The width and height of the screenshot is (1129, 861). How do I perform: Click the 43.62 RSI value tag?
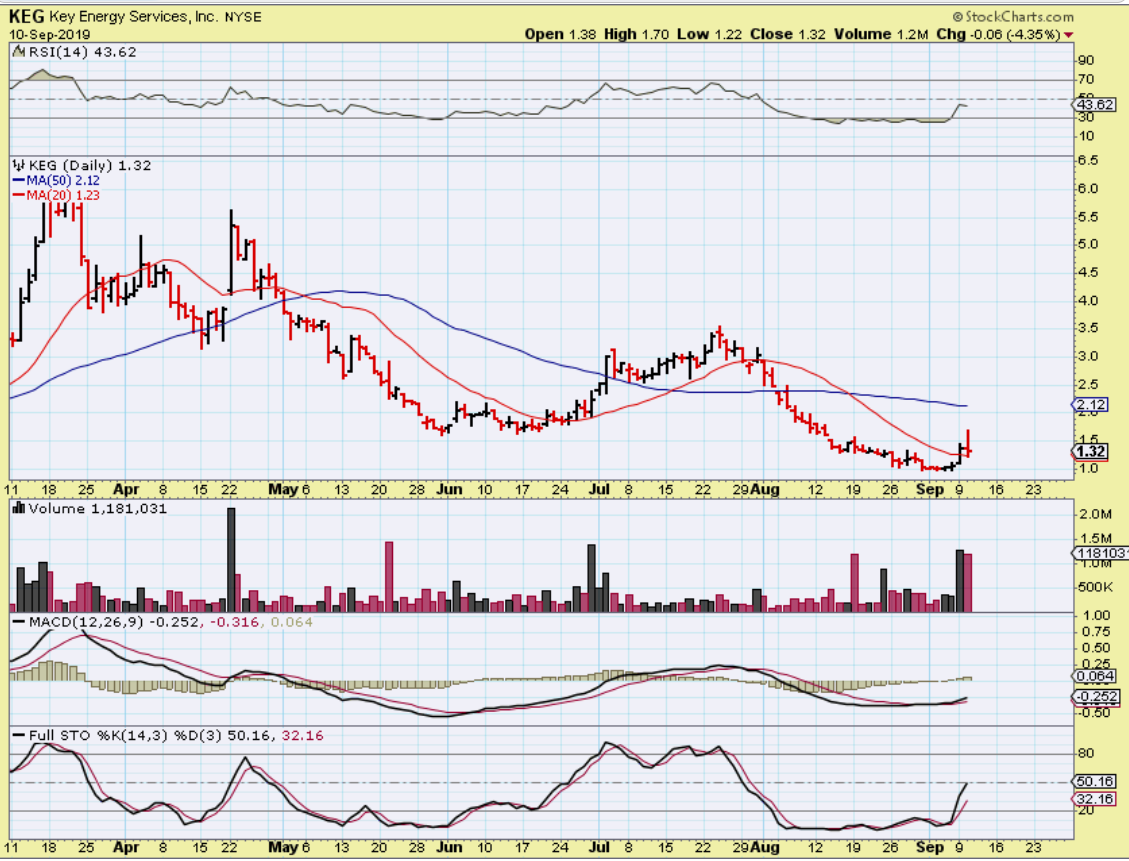pyautogui.click(x=1092, y=104)
